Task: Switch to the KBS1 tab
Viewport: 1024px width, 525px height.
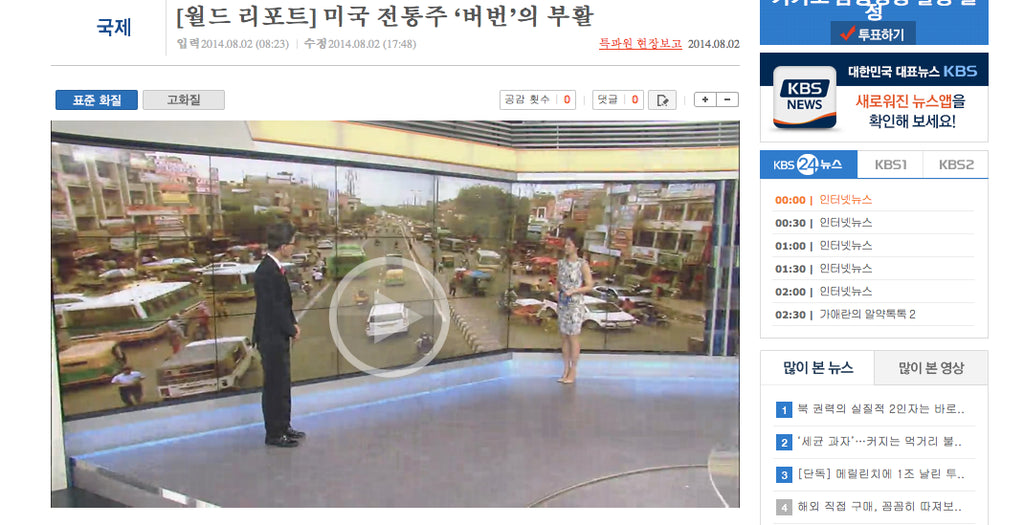Action: pyautogui.click(x=890, y=165)
